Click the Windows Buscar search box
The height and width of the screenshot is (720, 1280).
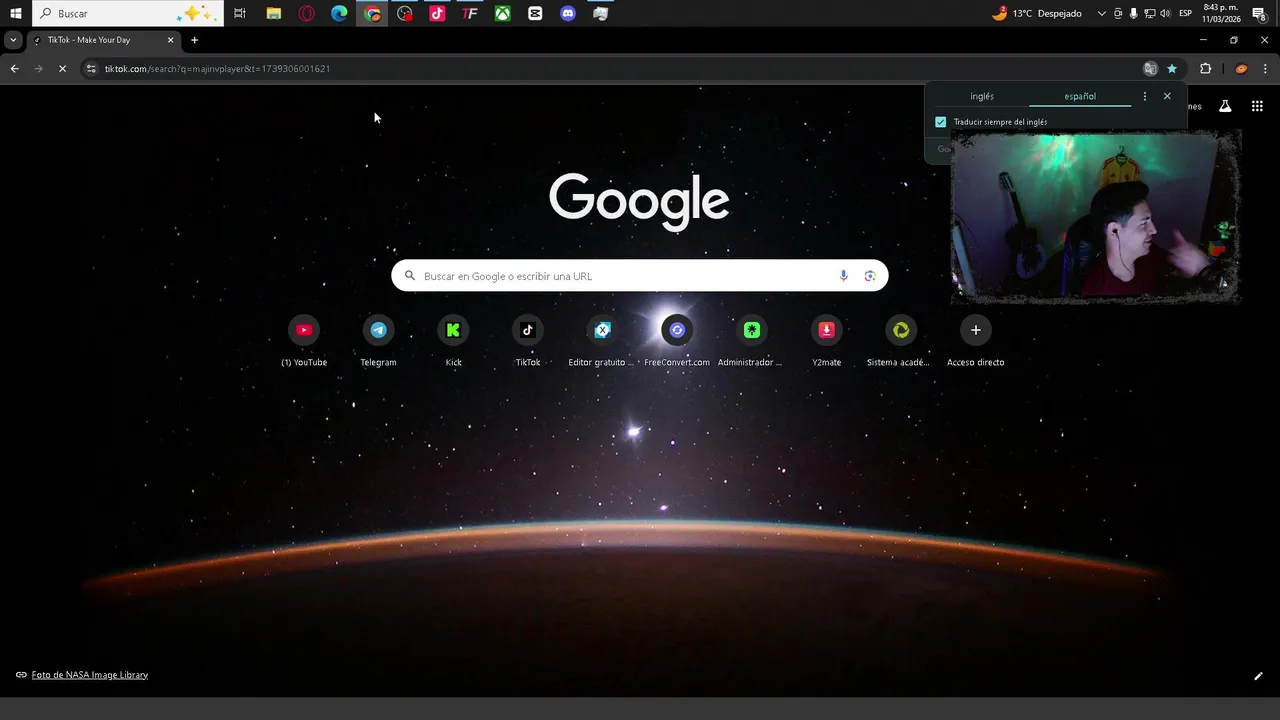(127, 13)
